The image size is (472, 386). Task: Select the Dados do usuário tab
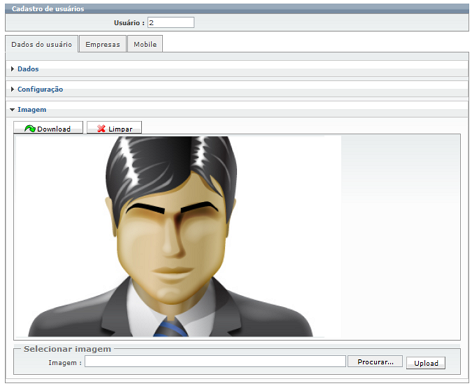click(x=42, y=44)
